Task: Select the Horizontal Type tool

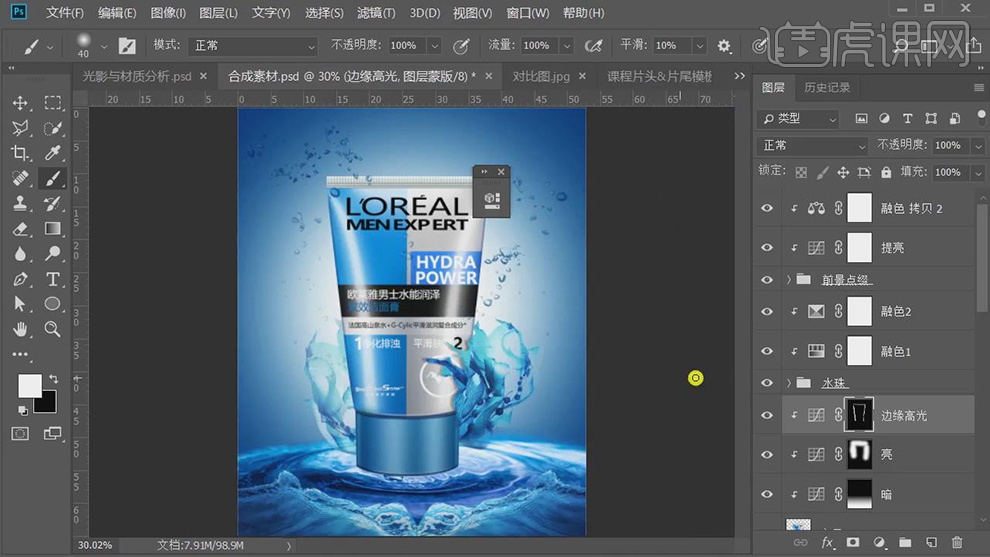Action: coord(53,279)
